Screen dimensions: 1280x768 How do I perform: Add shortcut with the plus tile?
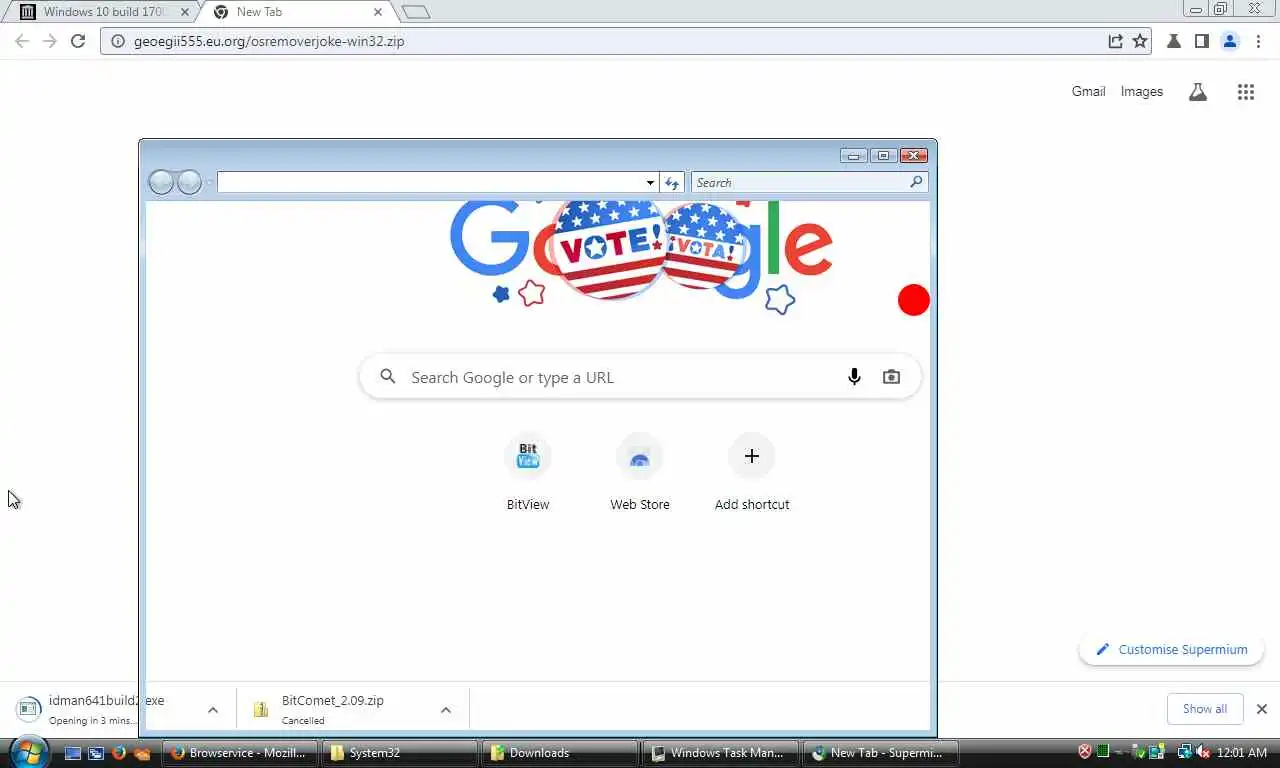click(x=752, y=473)
